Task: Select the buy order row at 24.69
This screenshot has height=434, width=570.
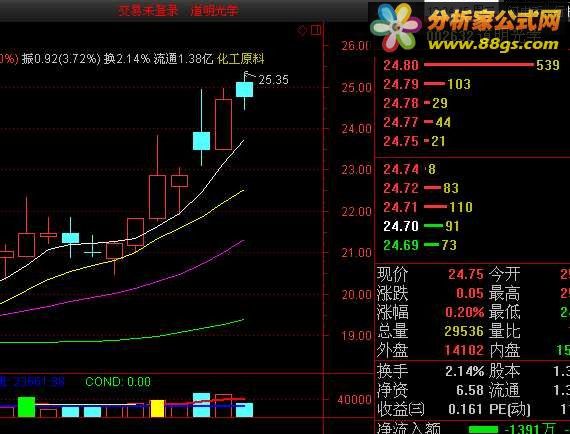Action: pyautogui.click(x=420, y=245)
